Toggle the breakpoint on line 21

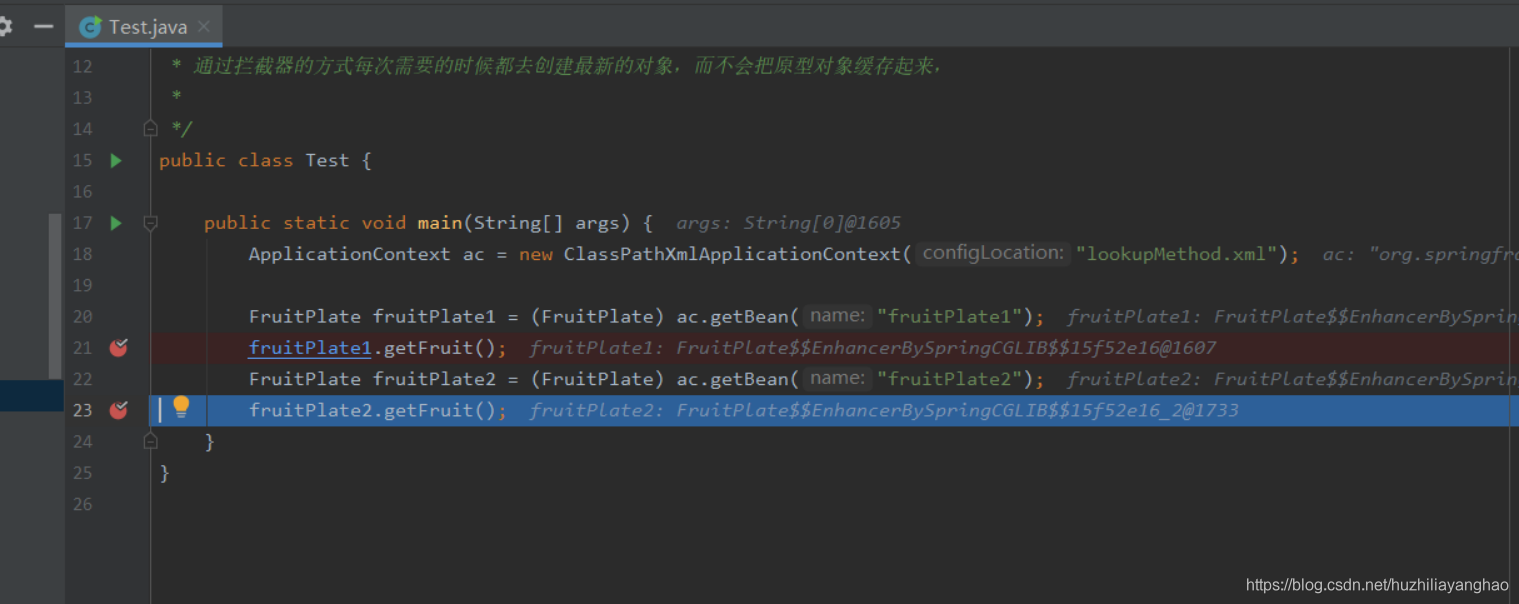click(118, 347)
